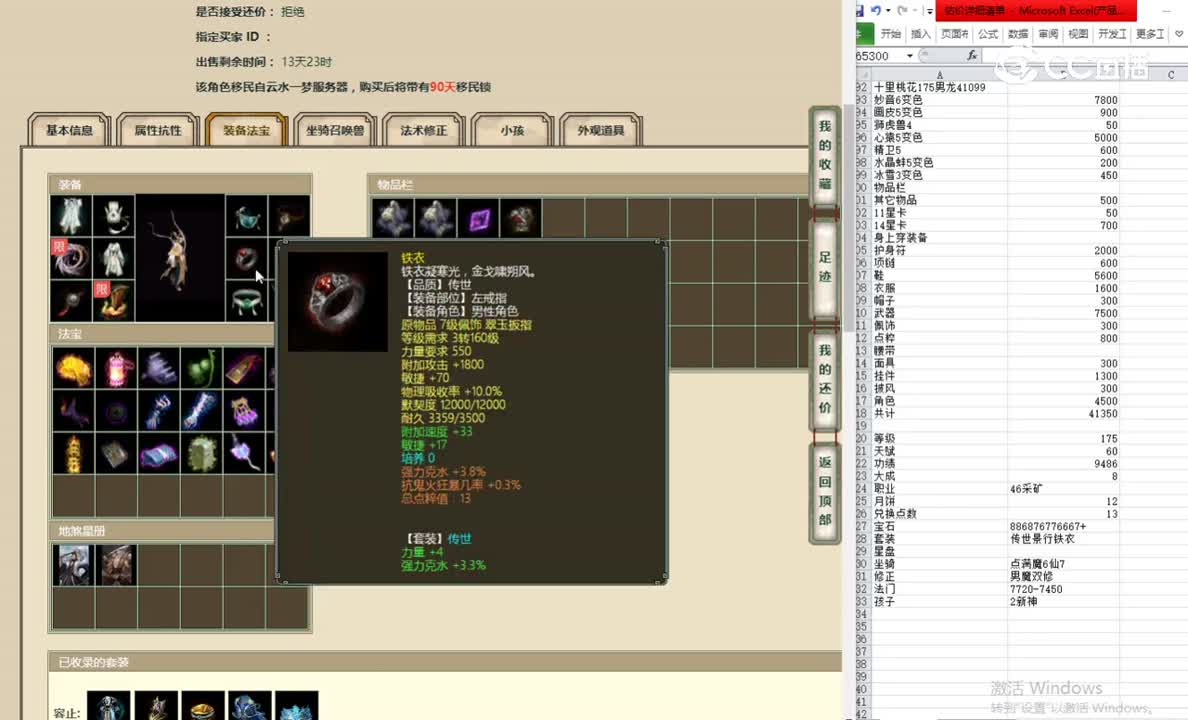1188x720 pixels.
Task: Open the Undo history dropdown arrow in Excel
Action: tap(888, 11)
